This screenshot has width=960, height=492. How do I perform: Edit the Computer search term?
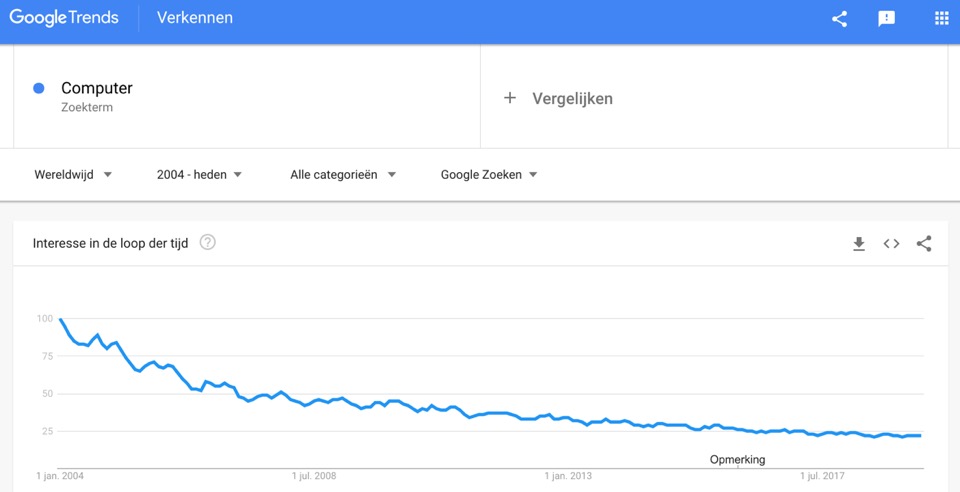pyautogui.click(x=97, y=88)
